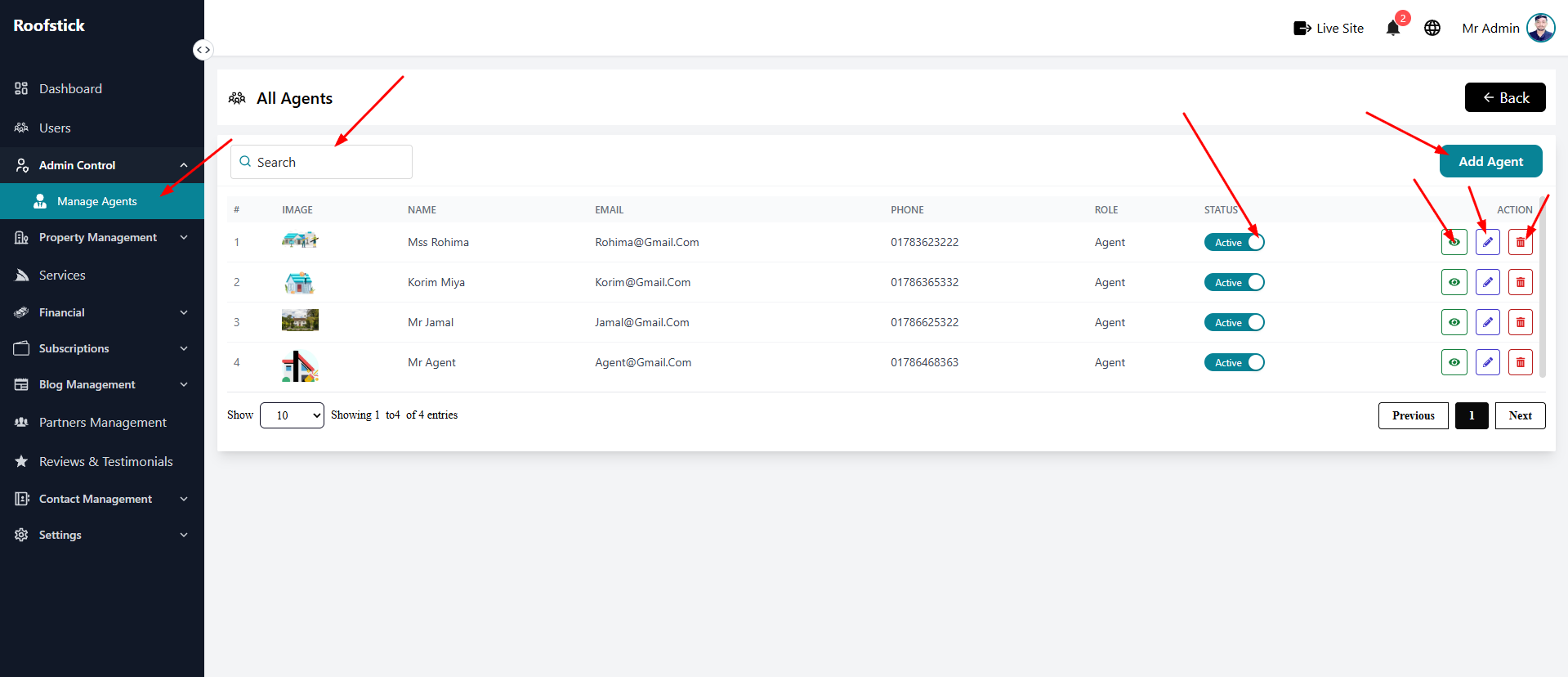Open the Live Site link

[1329, 28]
